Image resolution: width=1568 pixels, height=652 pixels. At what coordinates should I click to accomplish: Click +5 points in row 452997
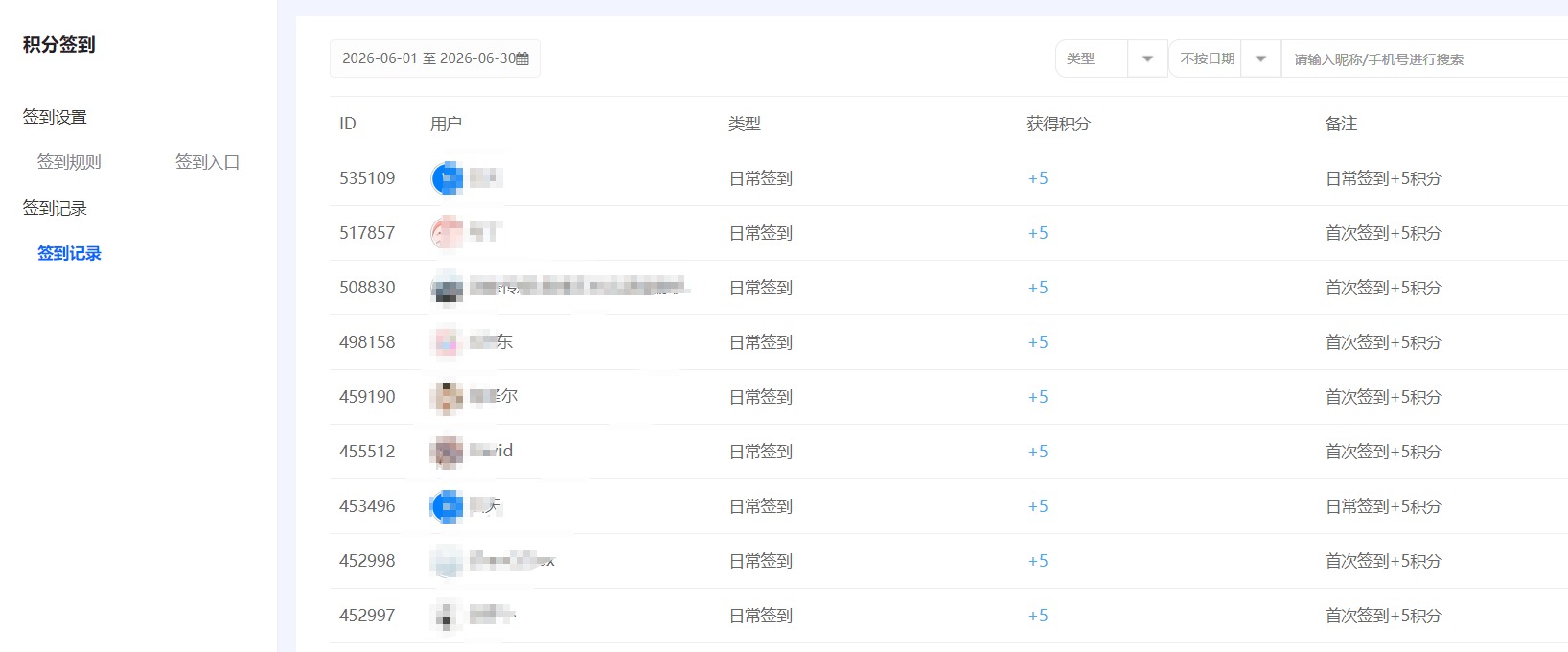pos(1038,616)
